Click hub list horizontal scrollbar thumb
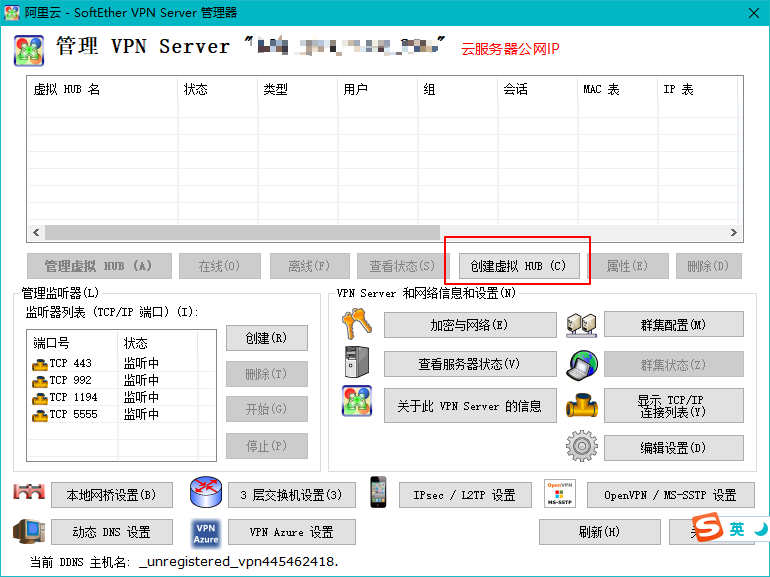Viewport: 770px width, 577px height. click(242, 232)
